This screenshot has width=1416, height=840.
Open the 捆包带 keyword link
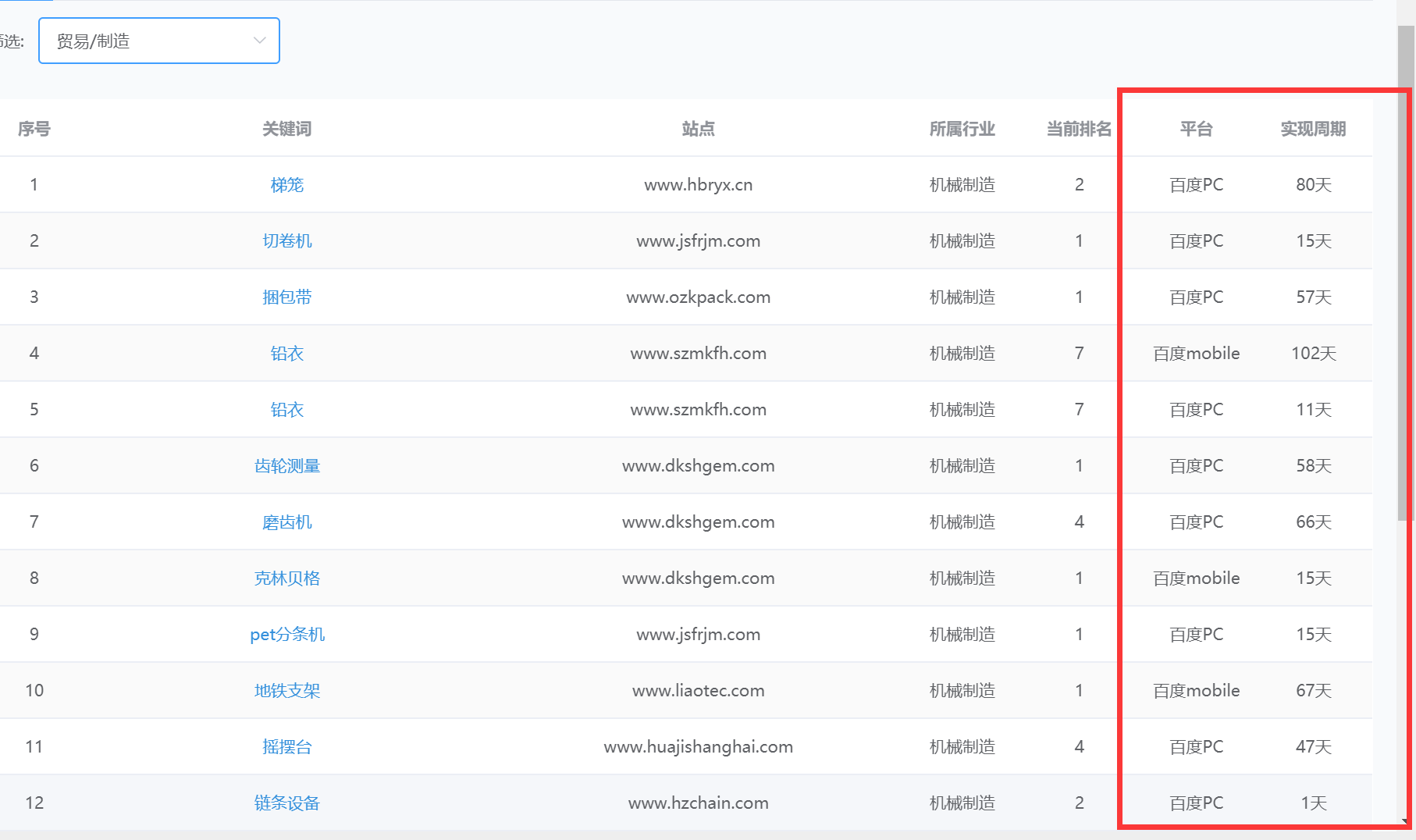(x=286, y=297)
